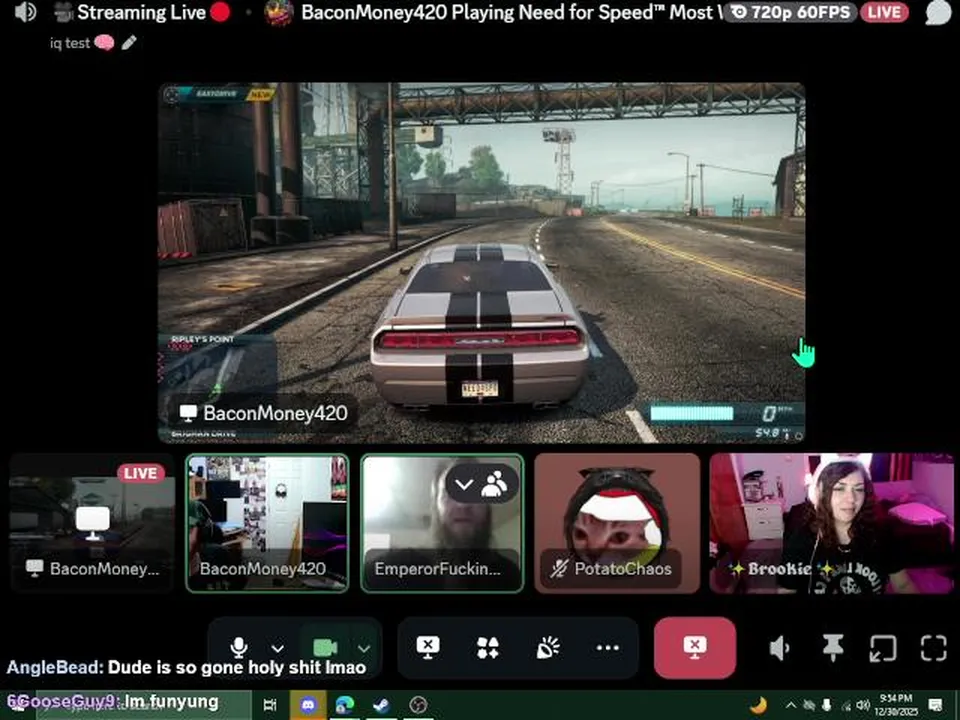Pin the stream with the pushpin icon
Image resolution: width=960 pixels, height=720 pixels.
click(x=832, y=647)
